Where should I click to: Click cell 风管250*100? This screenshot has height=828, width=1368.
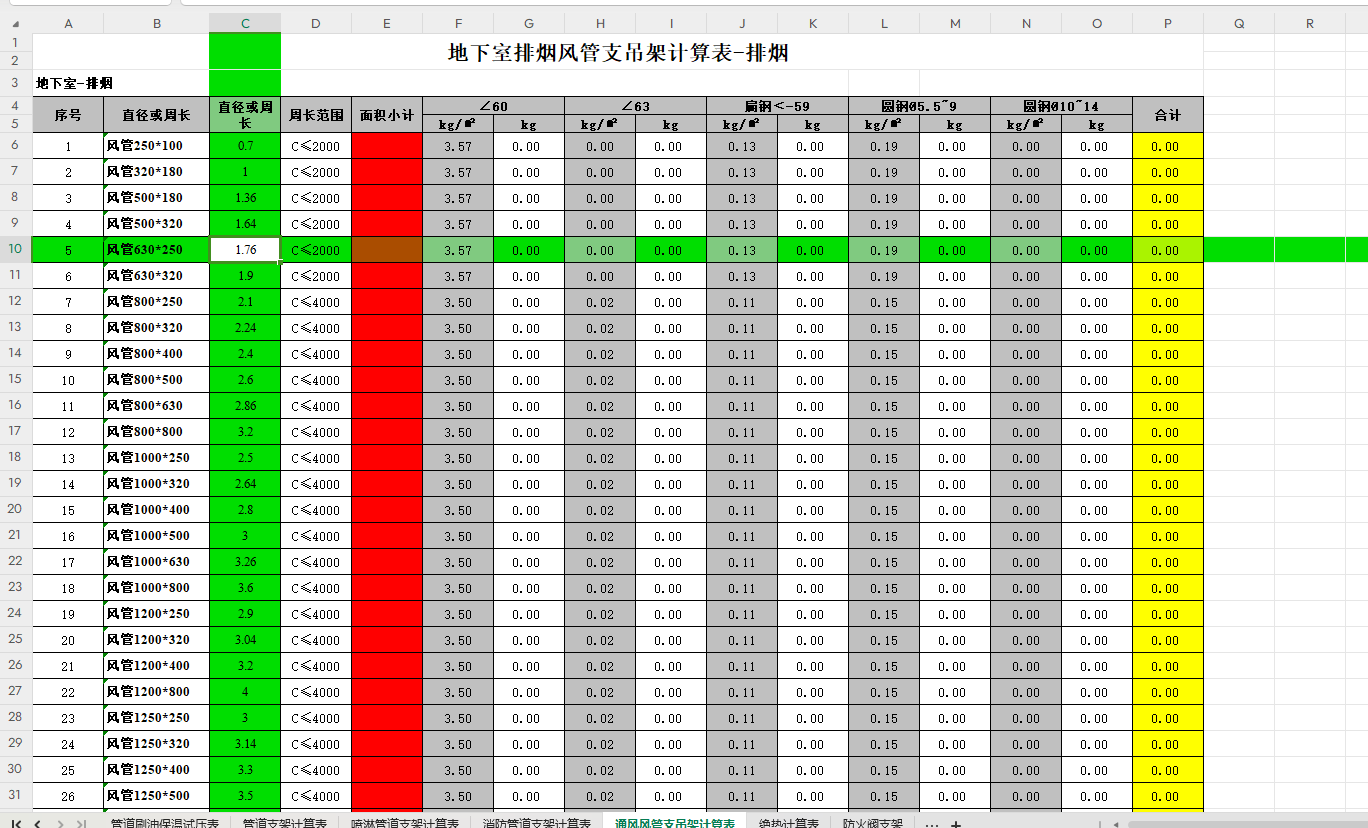click(x=156, y=146)
